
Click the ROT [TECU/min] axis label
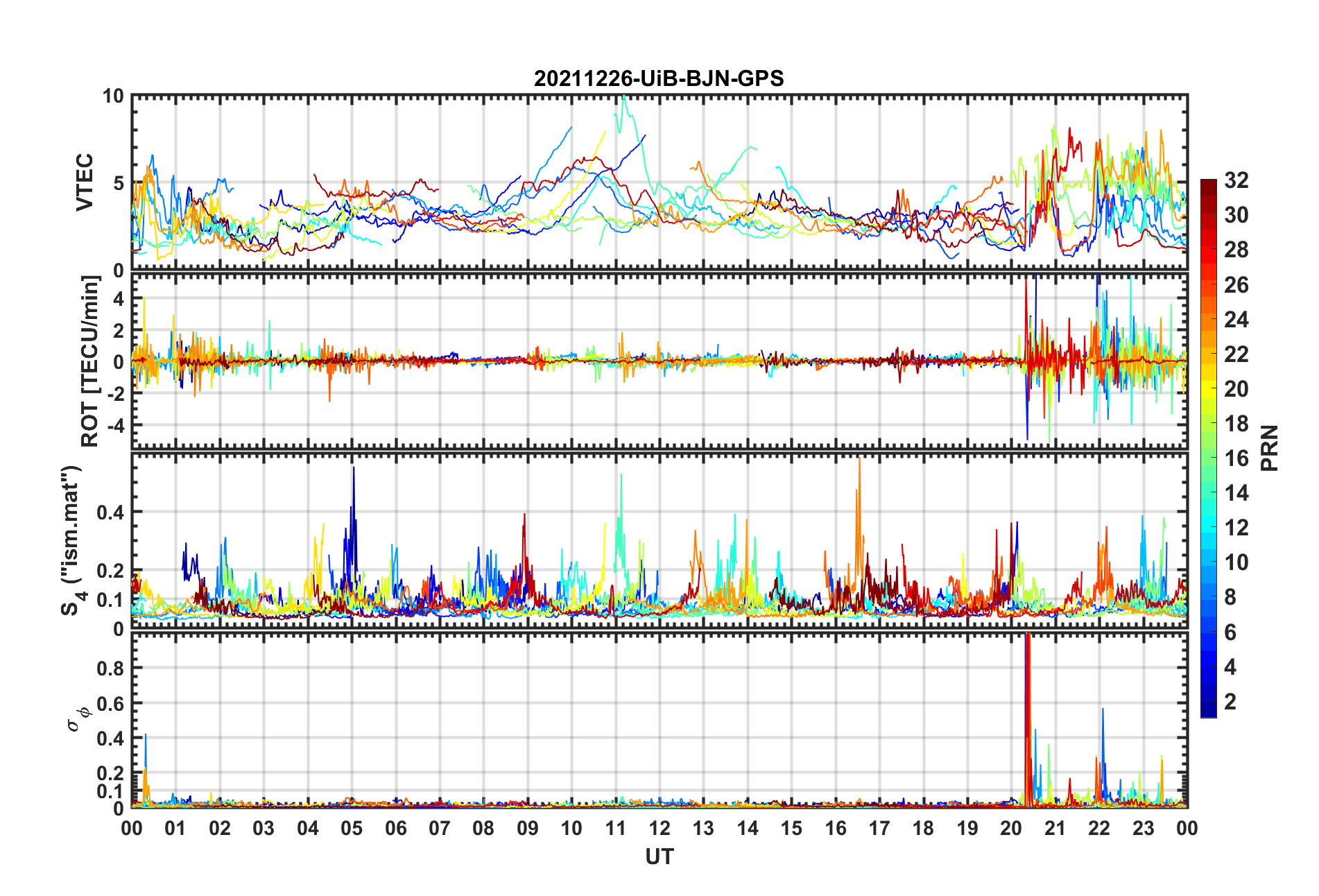click(x=90, y=361)
